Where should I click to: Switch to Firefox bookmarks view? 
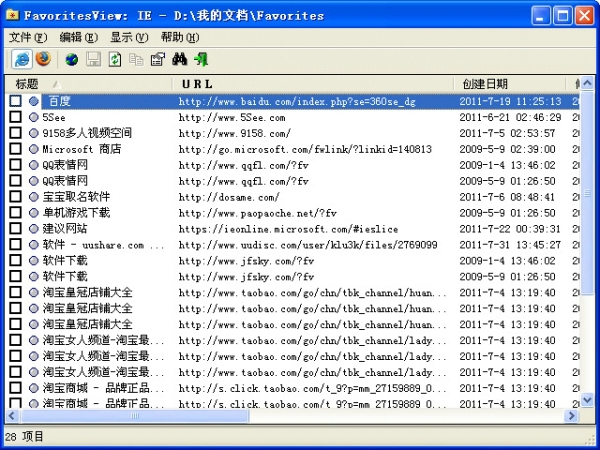(42, 59)
